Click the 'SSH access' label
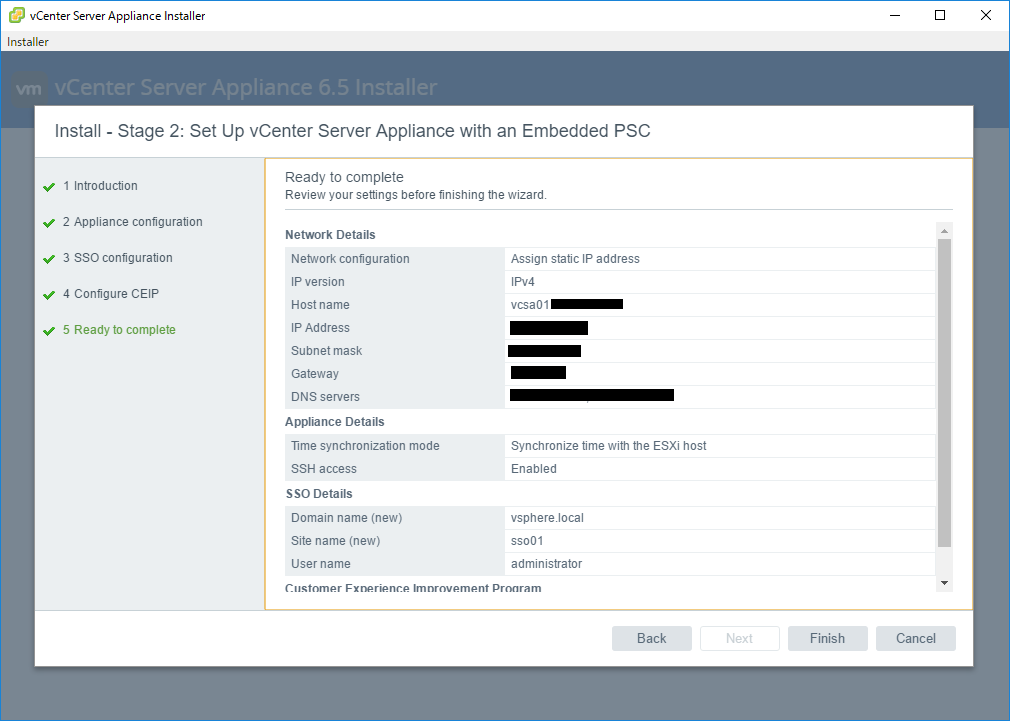This screenshot has height=721, width=1010. tap(323, 469)
